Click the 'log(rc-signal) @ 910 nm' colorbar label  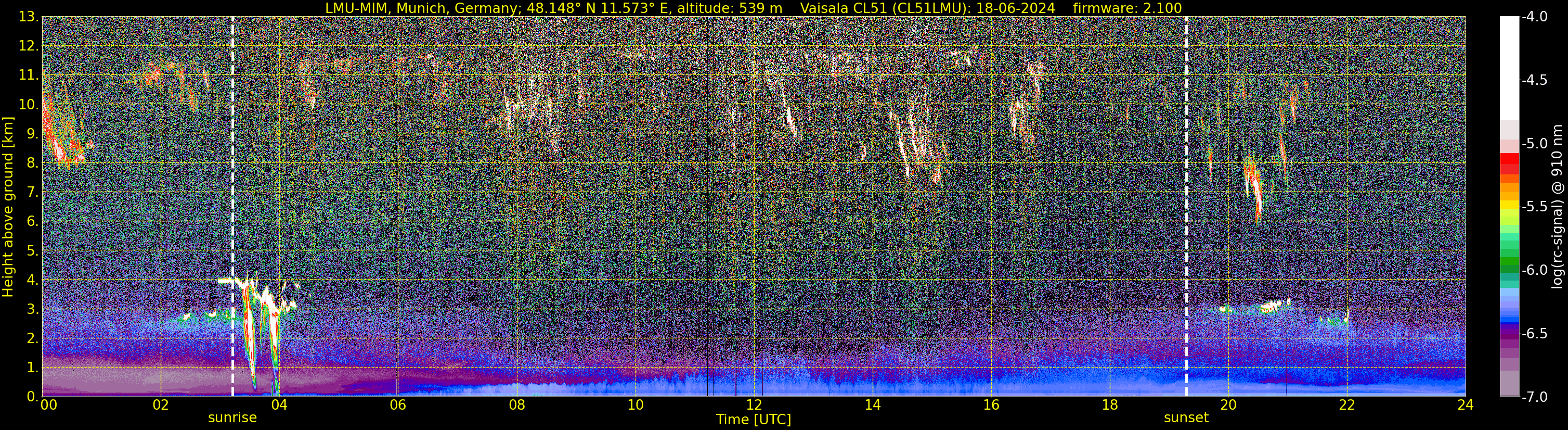[x=1558, y=207]
